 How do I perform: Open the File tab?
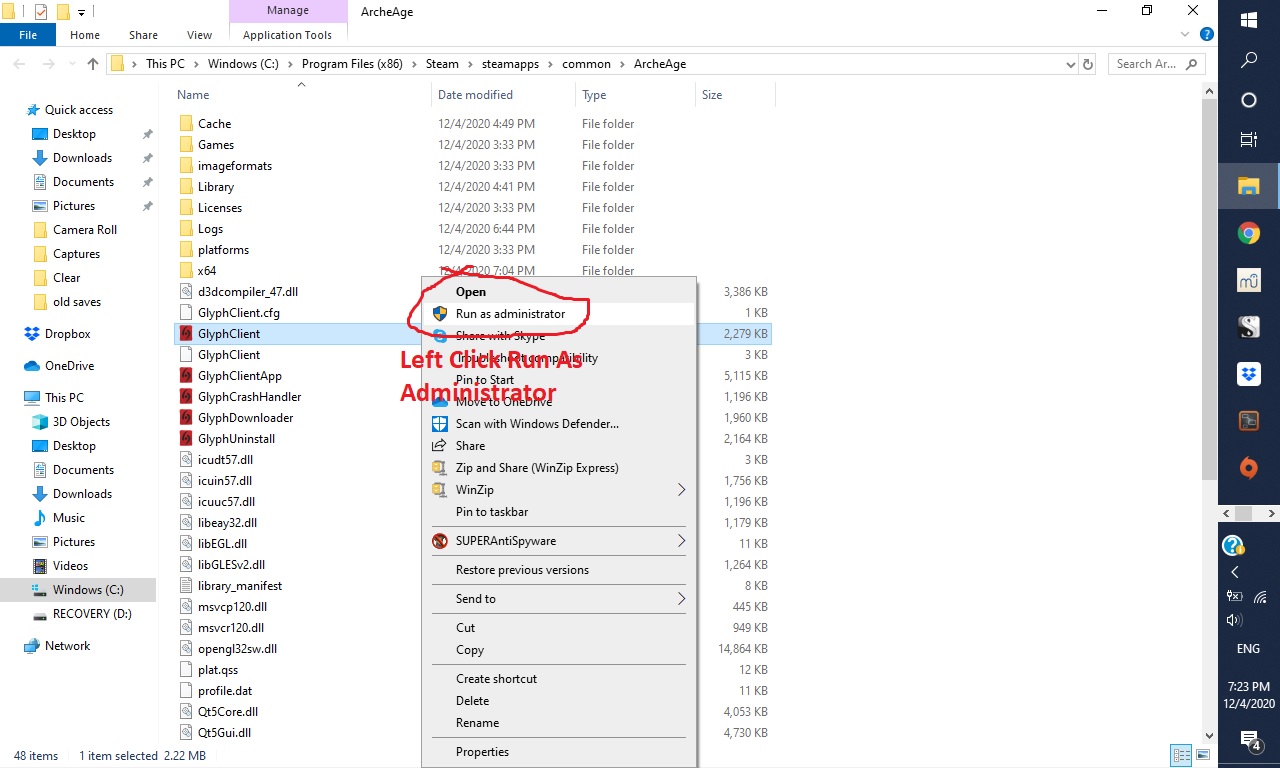click(x=28, y=35)
